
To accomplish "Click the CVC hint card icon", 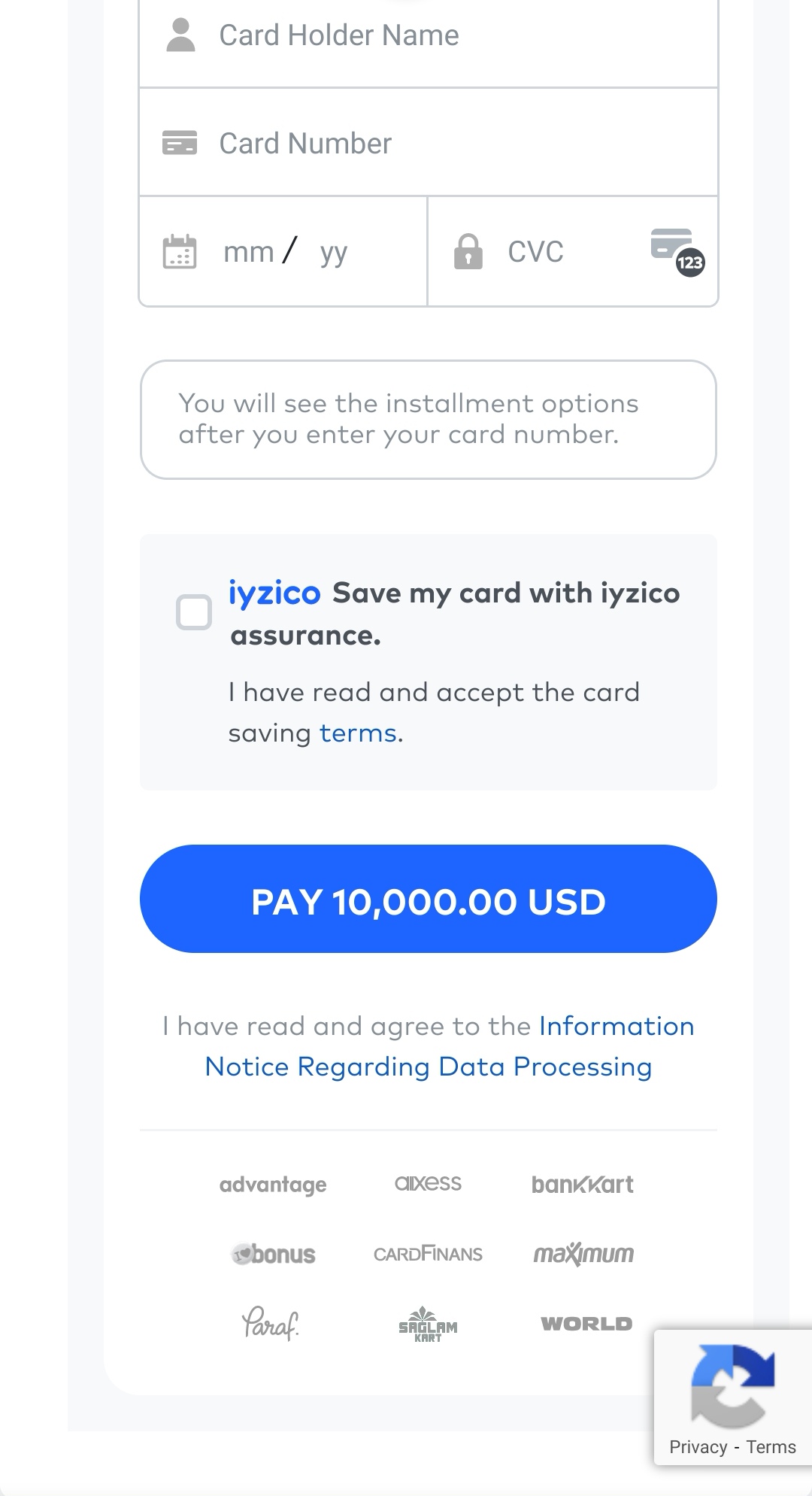I will pyautogui.click(x=677, y=252).
